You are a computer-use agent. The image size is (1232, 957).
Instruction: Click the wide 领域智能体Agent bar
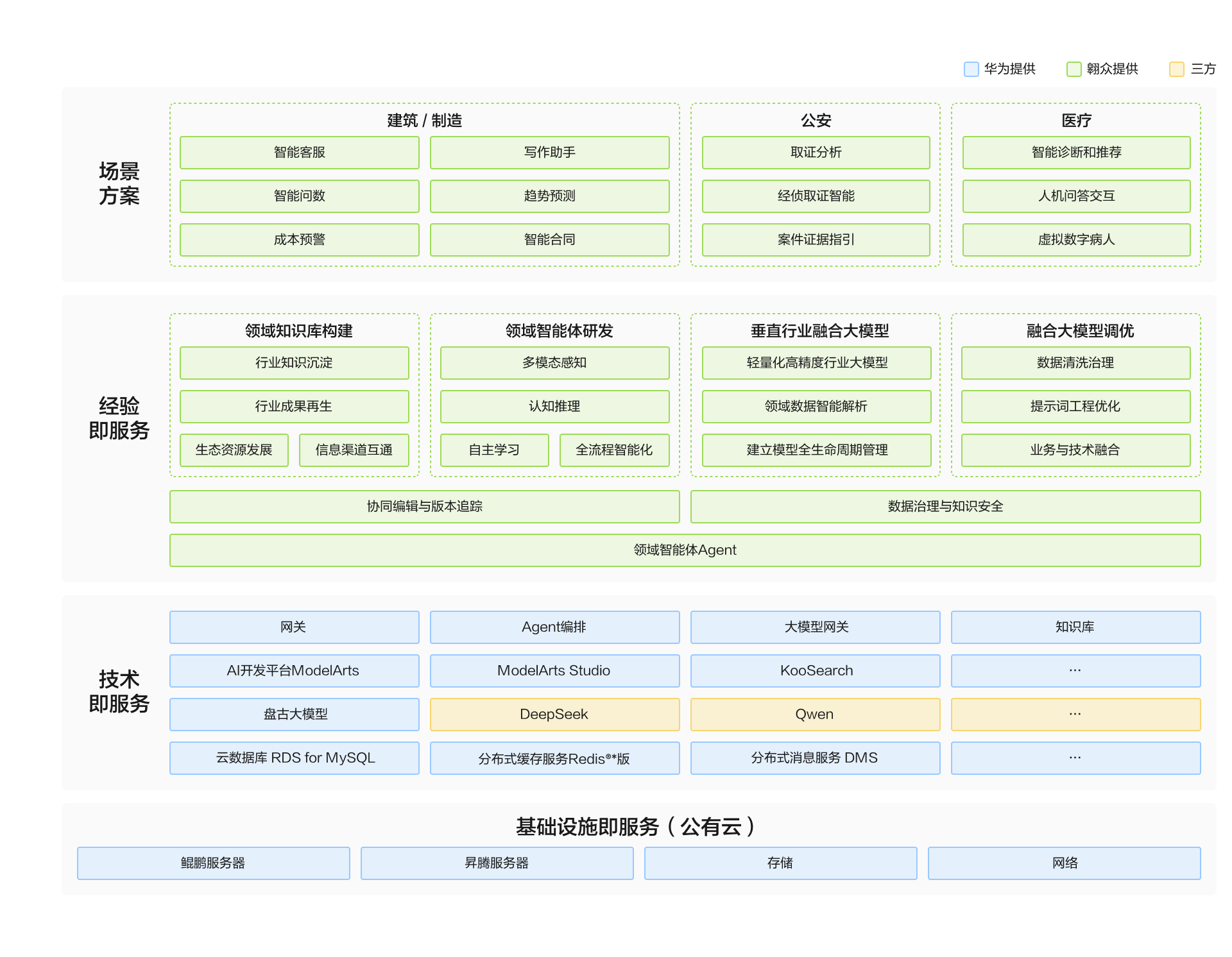point(685,550)
